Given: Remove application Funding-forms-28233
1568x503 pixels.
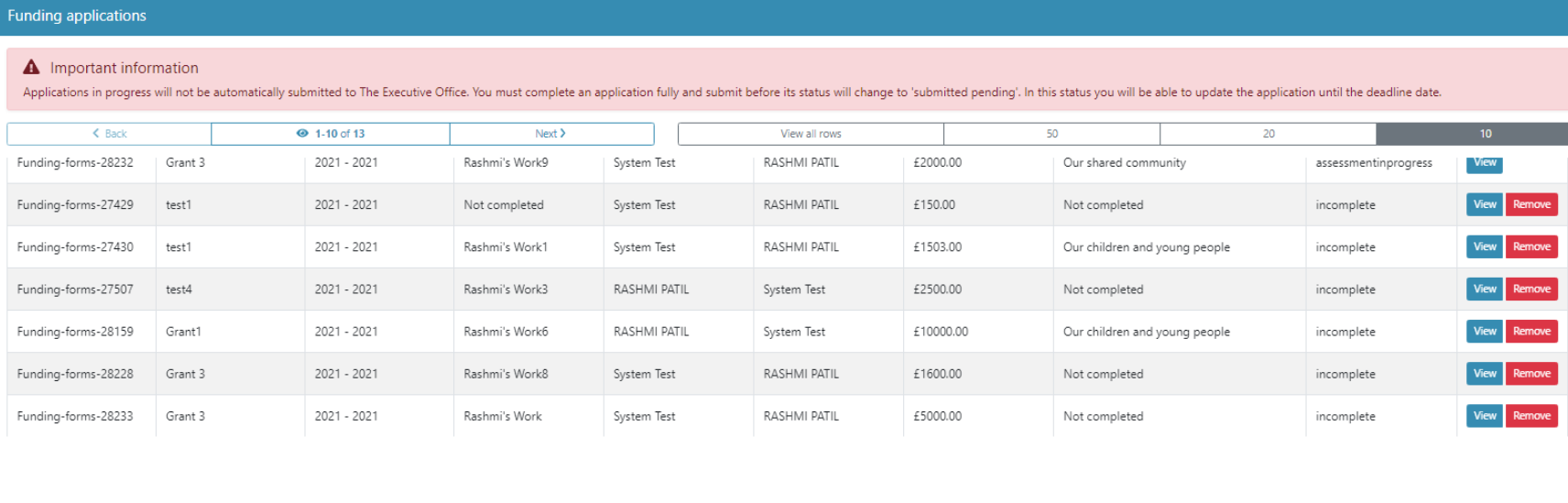Looking at the screenshot, I should pos(1531,415).
